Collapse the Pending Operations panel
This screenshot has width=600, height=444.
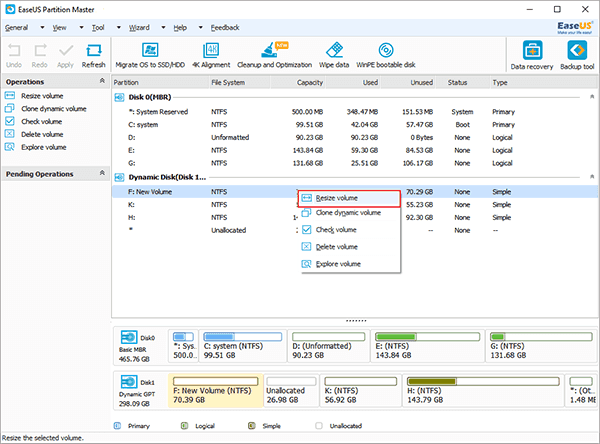[102, 173]
